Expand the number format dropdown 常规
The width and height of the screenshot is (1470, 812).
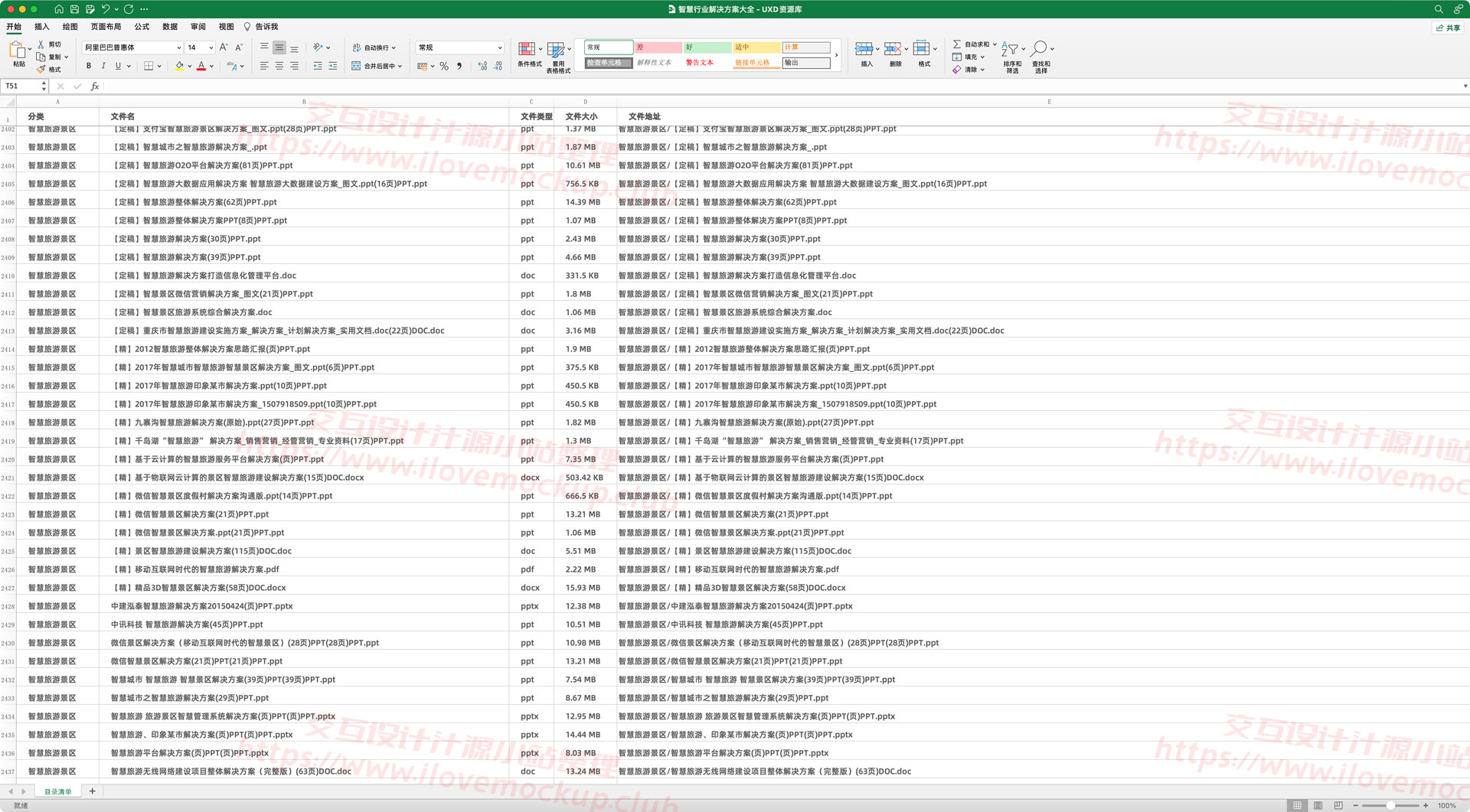click(x=459, y=47)
